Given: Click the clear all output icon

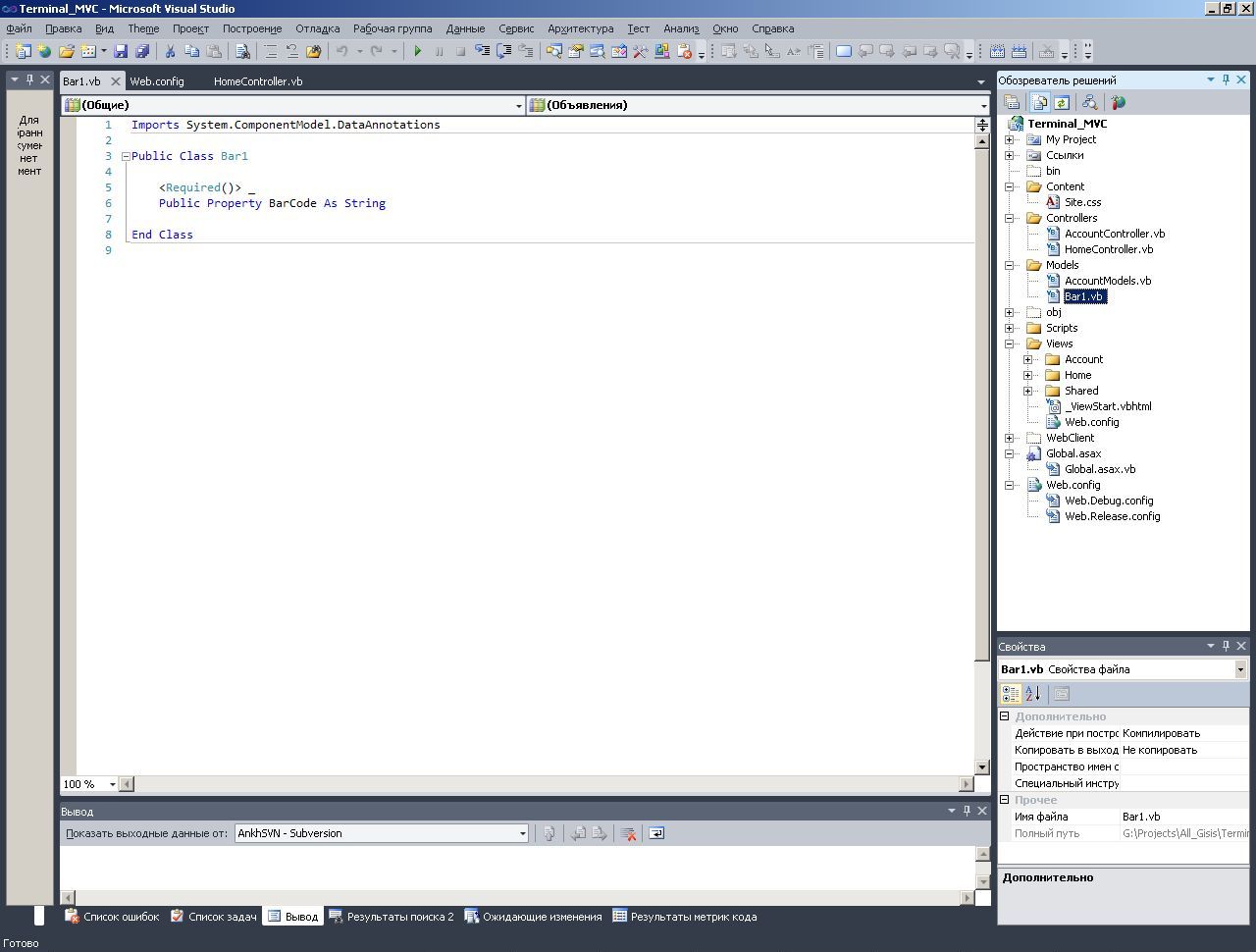Looking at the screenshot, I should click(x=629, y=833).
